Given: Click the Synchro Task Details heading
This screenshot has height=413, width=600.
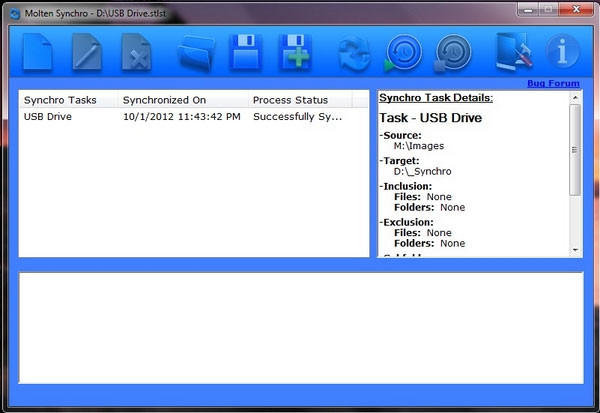Looking at the screenshot, I should [436, 98].
